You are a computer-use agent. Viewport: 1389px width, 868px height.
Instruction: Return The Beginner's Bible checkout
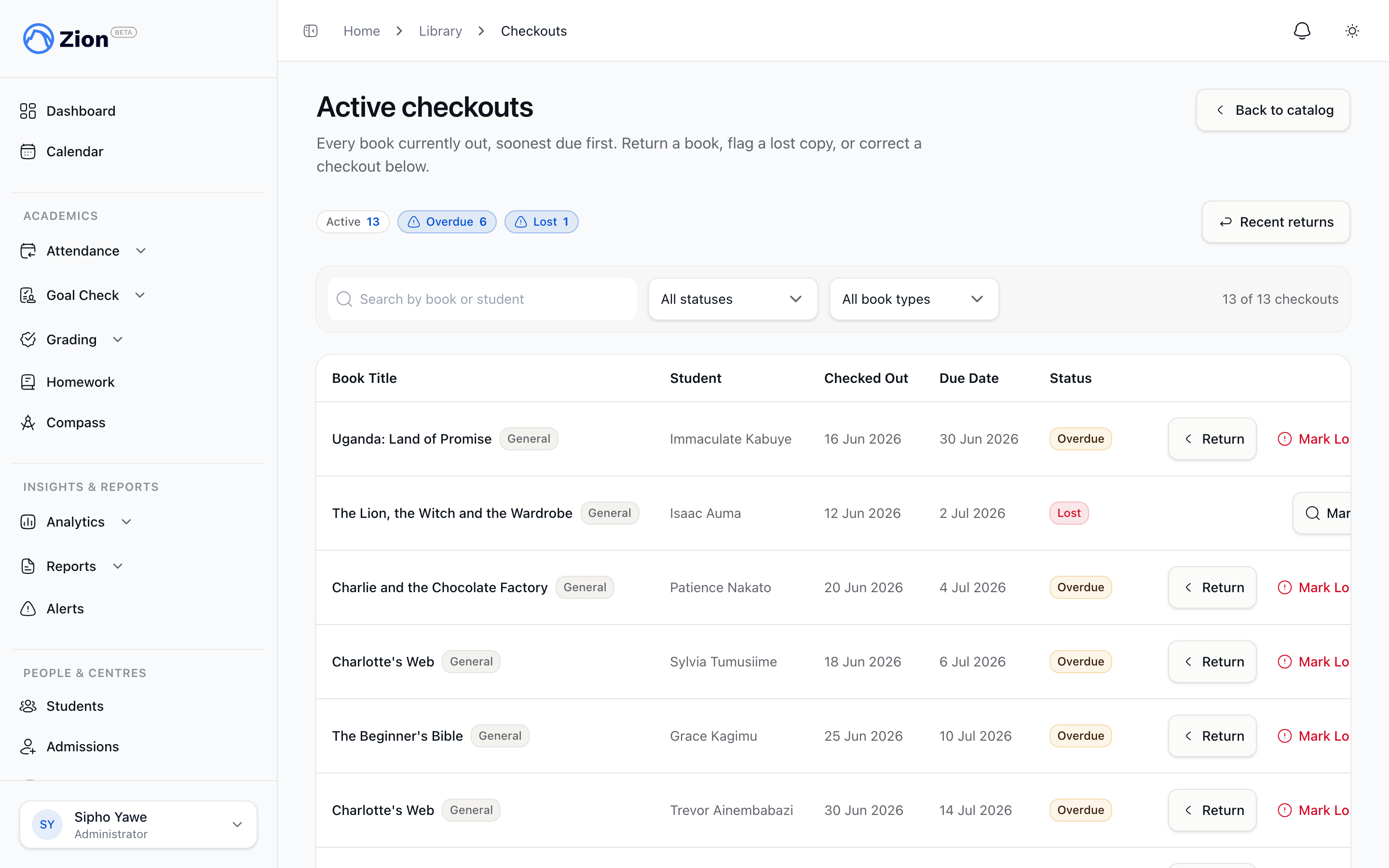tap(1212, 736)
